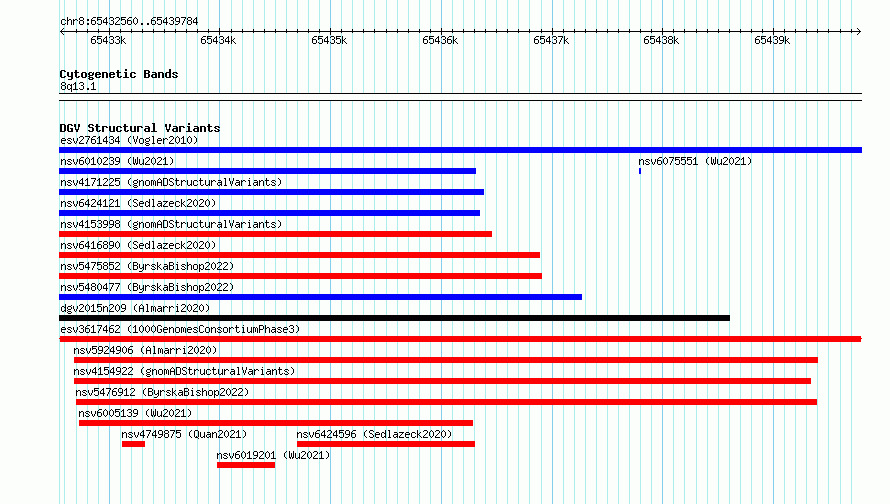
Task: Click the 8q13.1 cytogenetic band bar
Action: click(460, 97)
